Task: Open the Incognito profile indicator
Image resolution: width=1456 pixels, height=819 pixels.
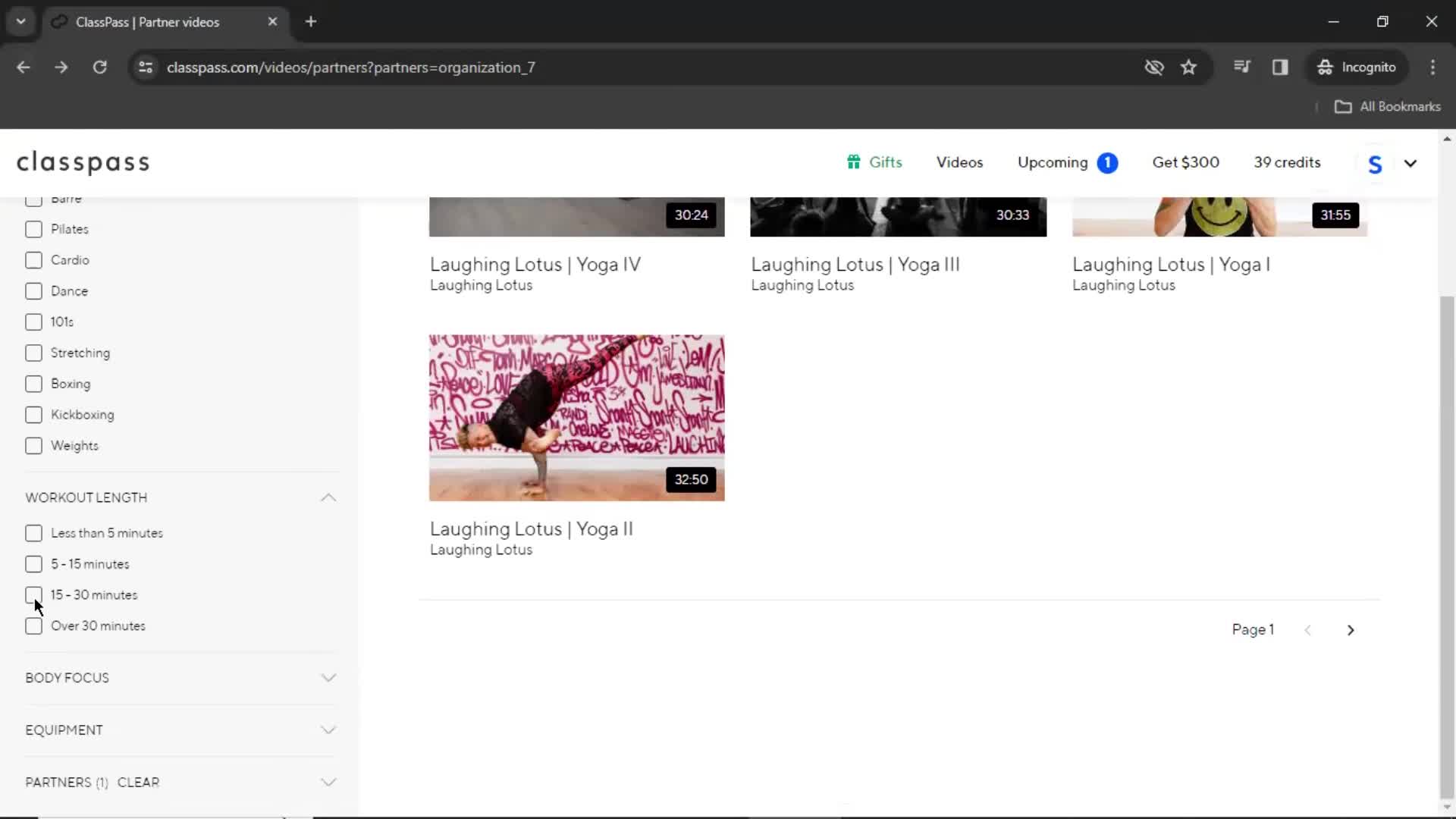Action: [1357, 67]
